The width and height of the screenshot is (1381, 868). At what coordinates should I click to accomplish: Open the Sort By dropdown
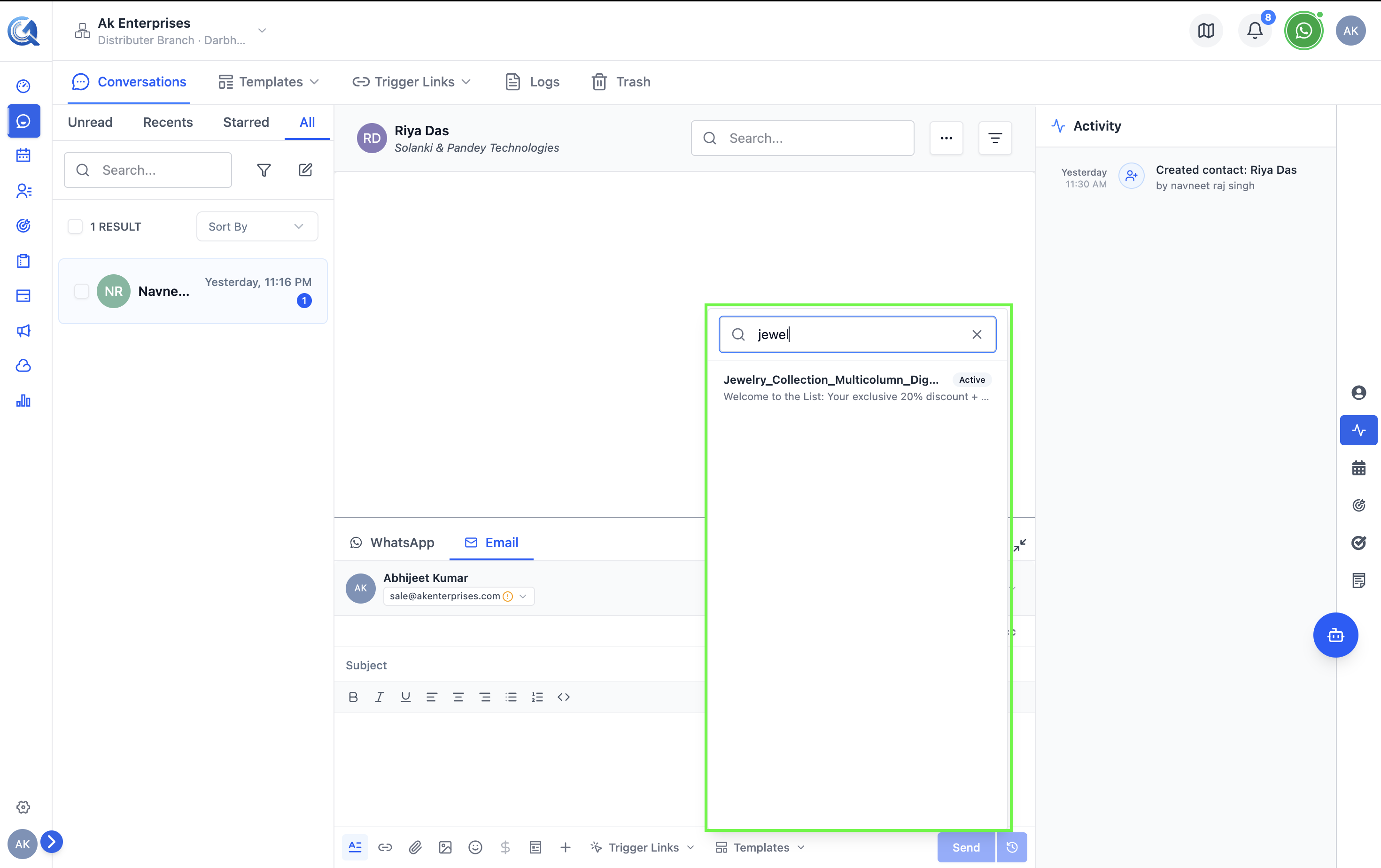(257, 226)
